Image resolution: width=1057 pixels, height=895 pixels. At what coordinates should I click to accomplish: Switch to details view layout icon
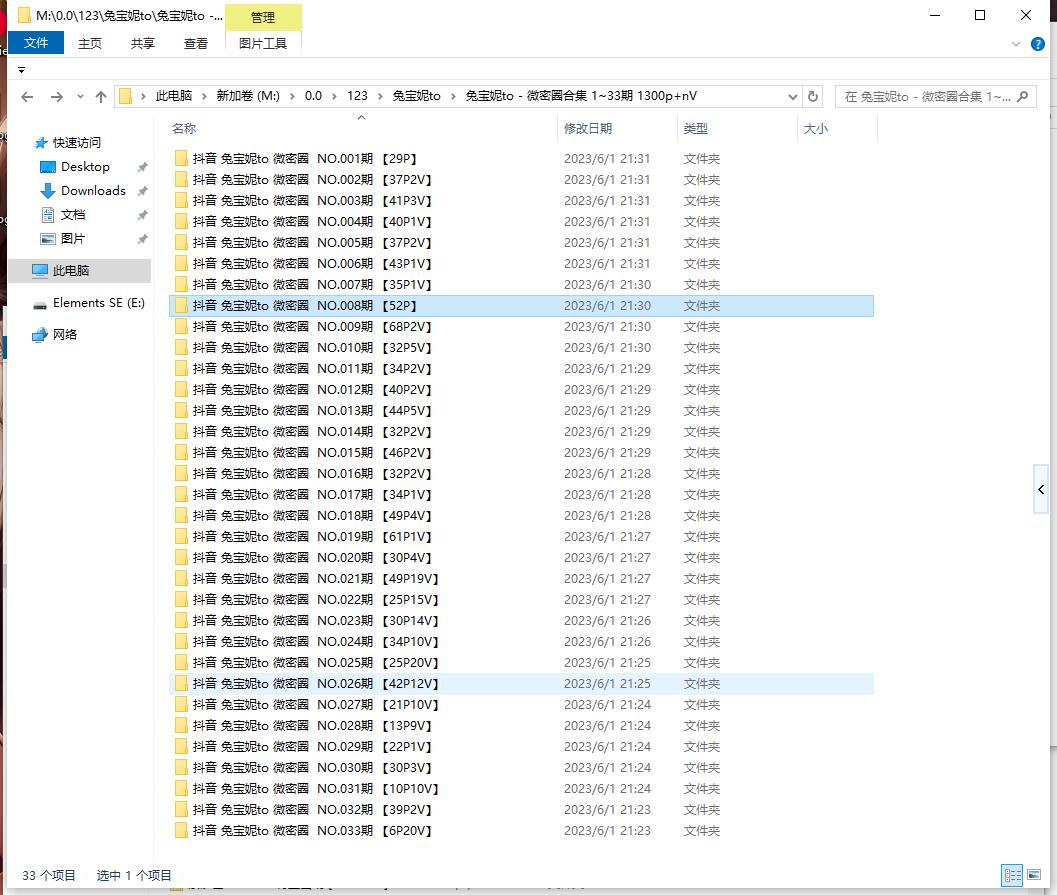coord(1012,875)
